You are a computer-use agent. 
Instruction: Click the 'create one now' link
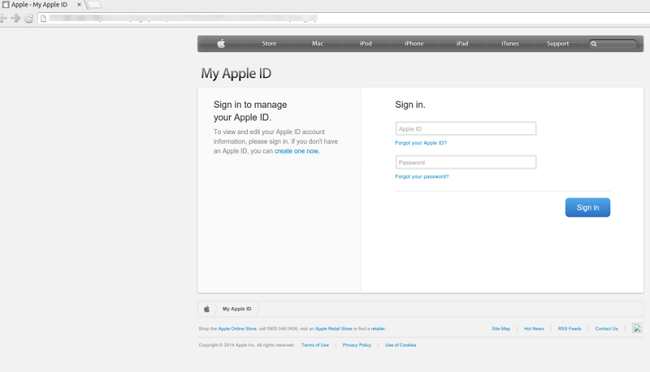click(x=296, y=151)
